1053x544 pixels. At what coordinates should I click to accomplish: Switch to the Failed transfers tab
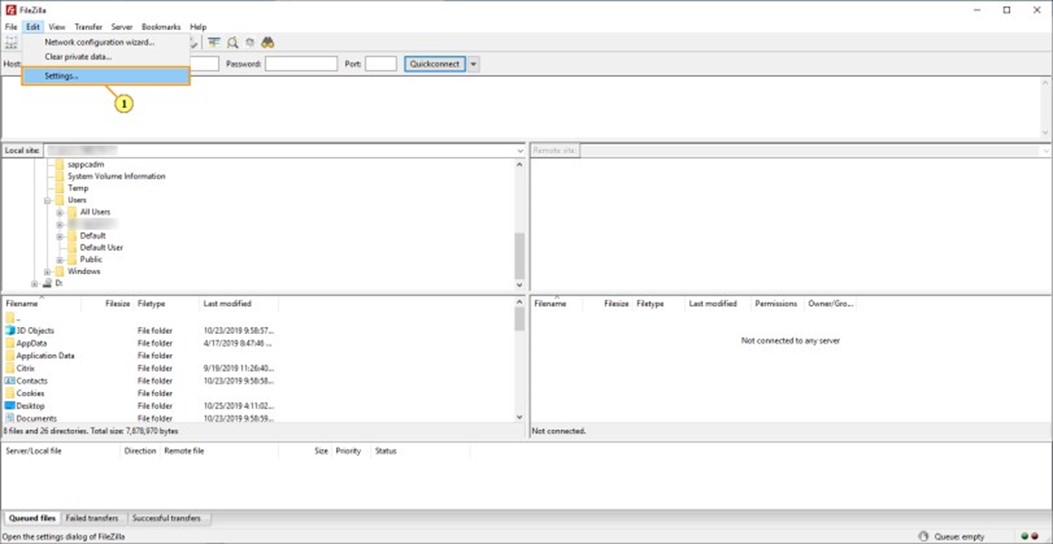tap(90, 518)
